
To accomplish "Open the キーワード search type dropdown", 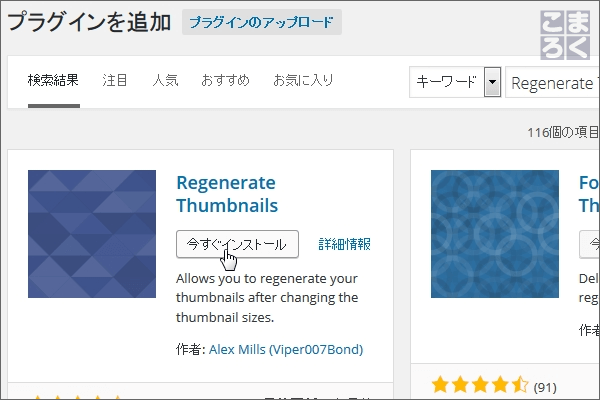I will [x=455, y=82].
